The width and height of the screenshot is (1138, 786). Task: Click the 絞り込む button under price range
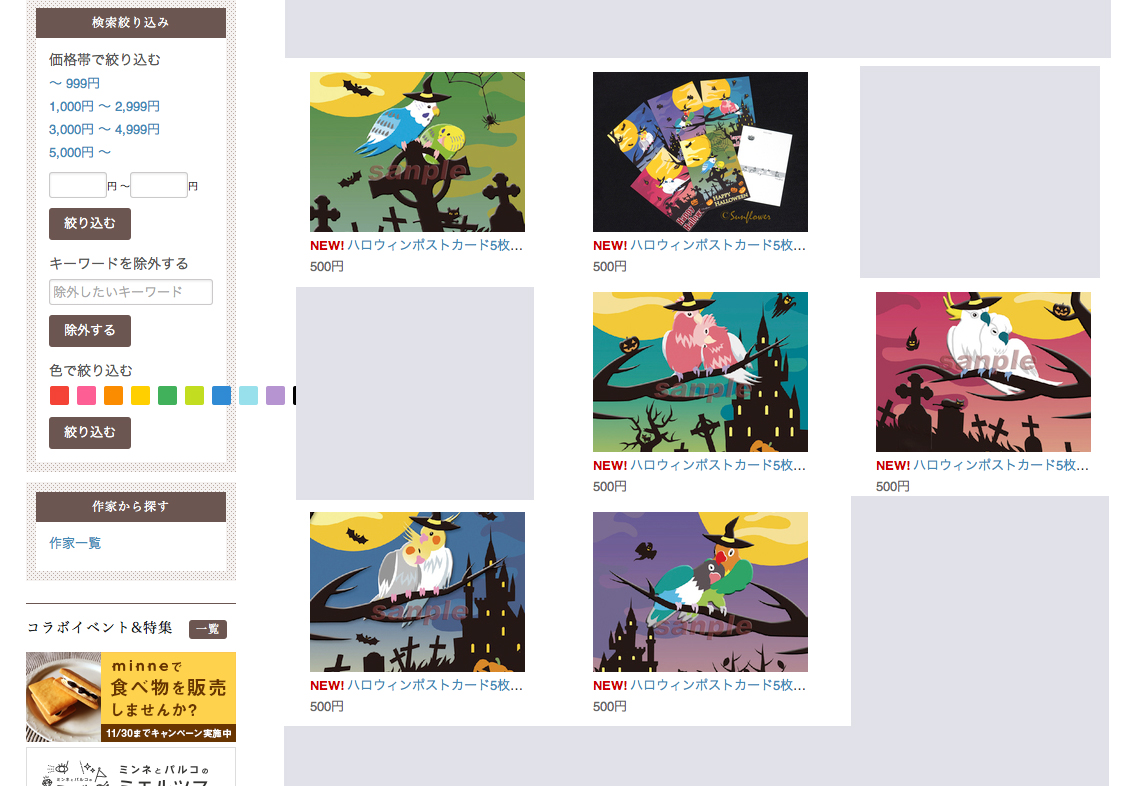[x=90, y=224]
